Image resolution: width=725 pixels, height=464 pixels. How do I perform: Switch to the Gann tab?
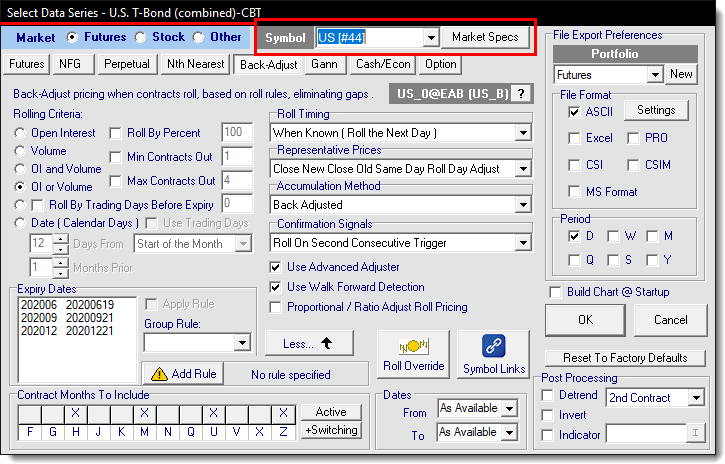point(323,64)
